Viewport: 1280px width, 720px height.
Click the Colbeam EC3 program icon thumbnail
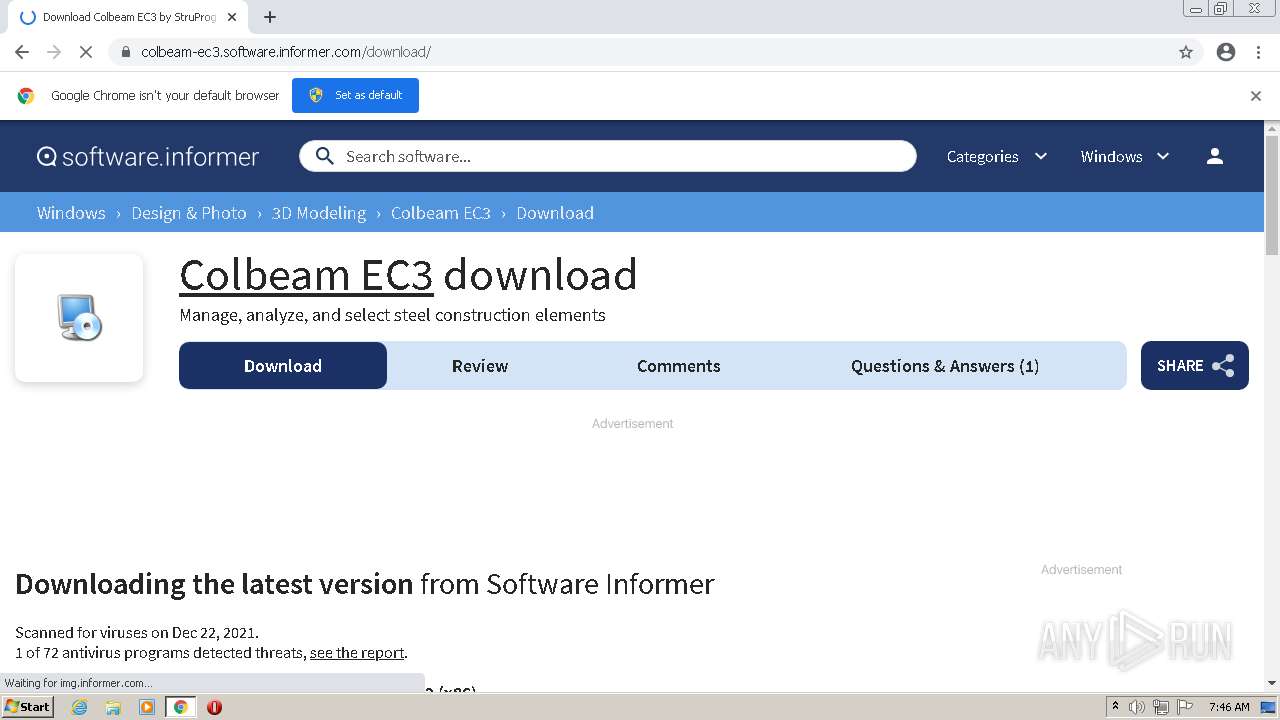tap(79, 318)
